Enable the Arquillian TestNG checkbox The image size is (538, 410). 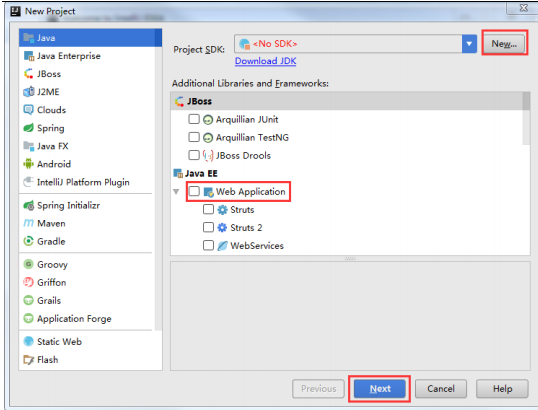pyautogui.click(x=194, y=137)
